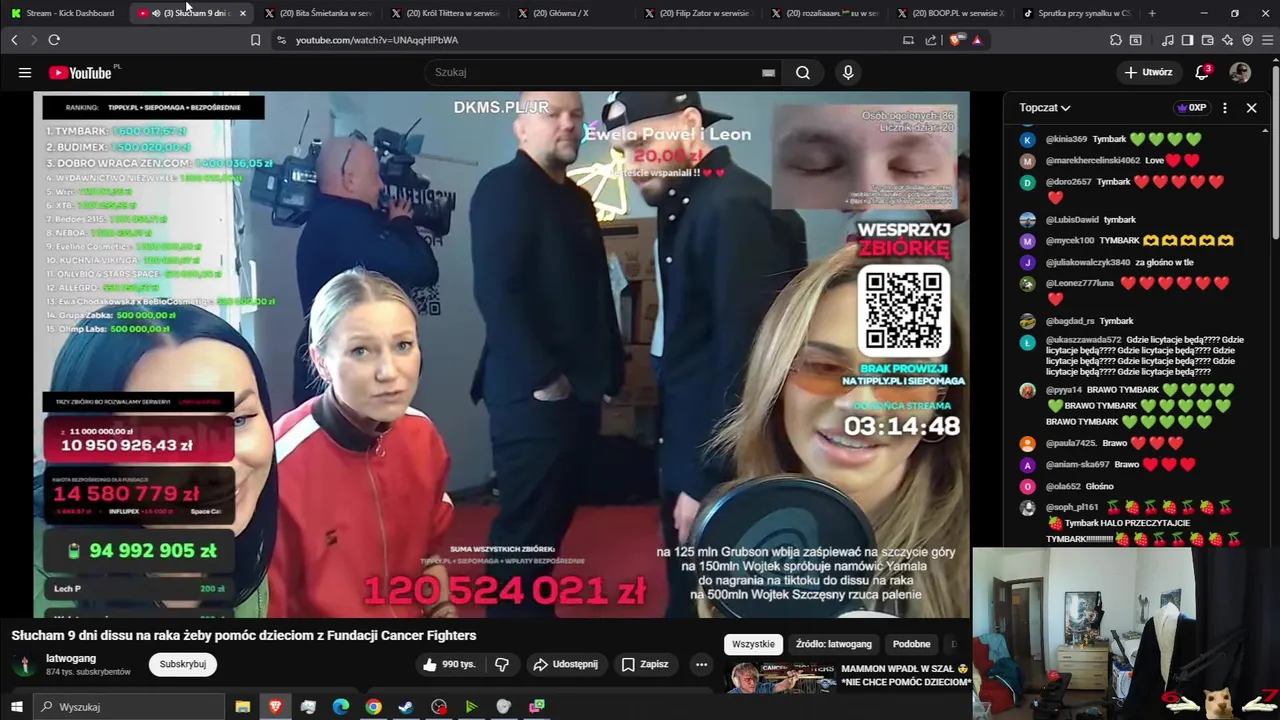Click the video title Słucham 9 dni dissu
The width and height of the screenshot is (1280, 720).
coord(244,635)
